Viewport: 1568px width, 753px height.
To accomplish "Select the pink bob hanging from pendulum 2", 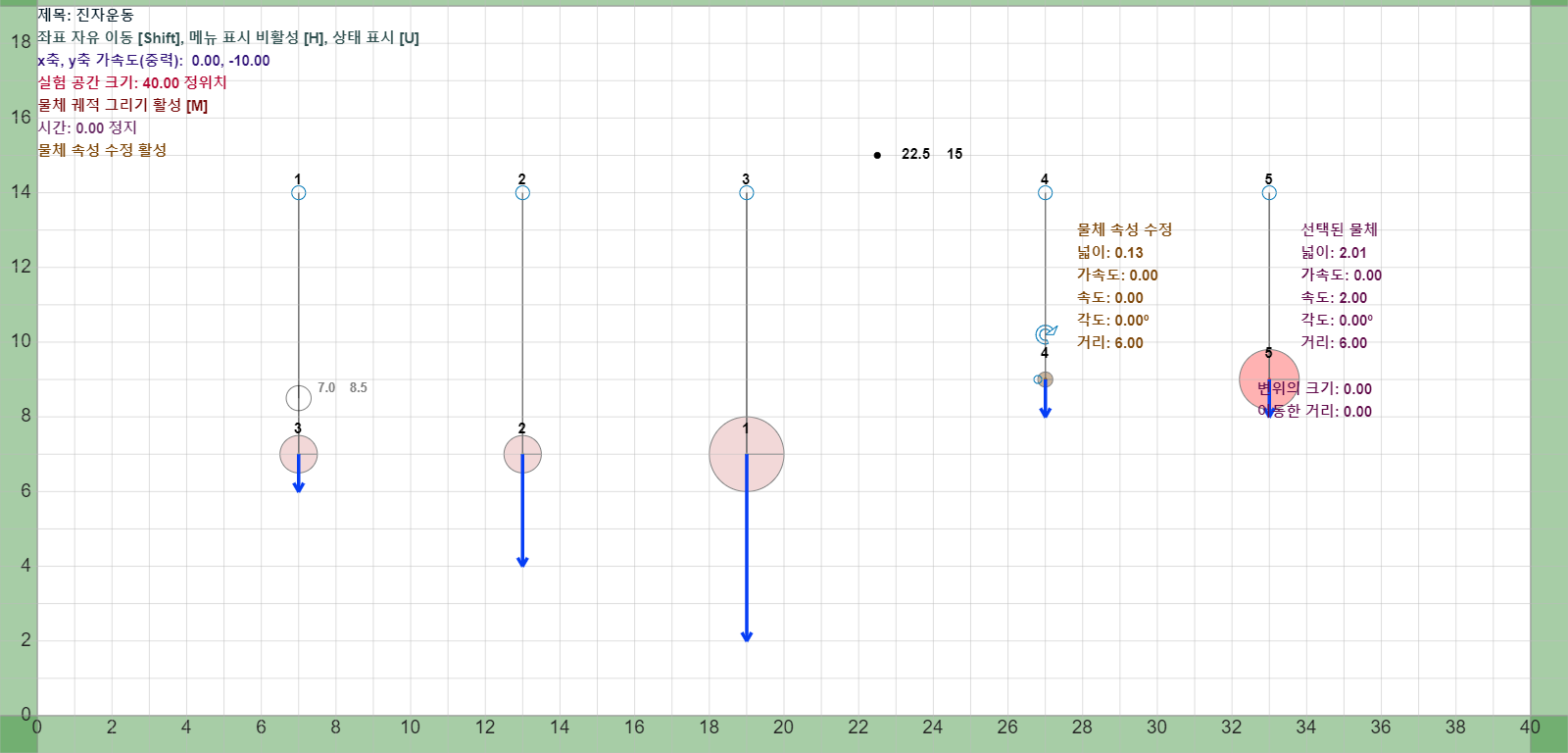I will coord(522,454).
